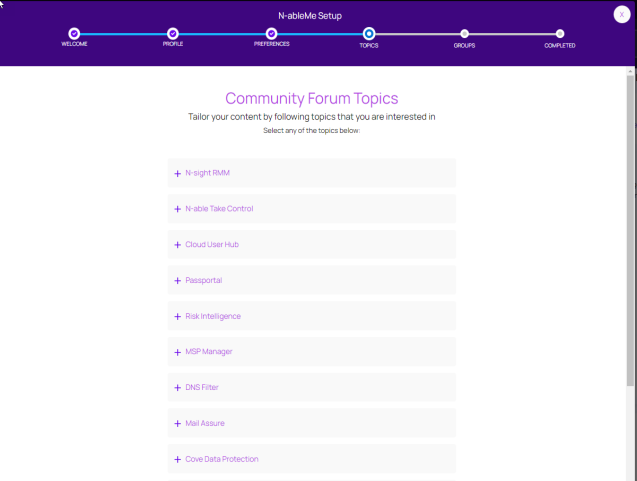Click the plus icon beside N-able Take Control
Image resolution: width=637 pixels, height=481 pixels.
[x=178, y=209]
